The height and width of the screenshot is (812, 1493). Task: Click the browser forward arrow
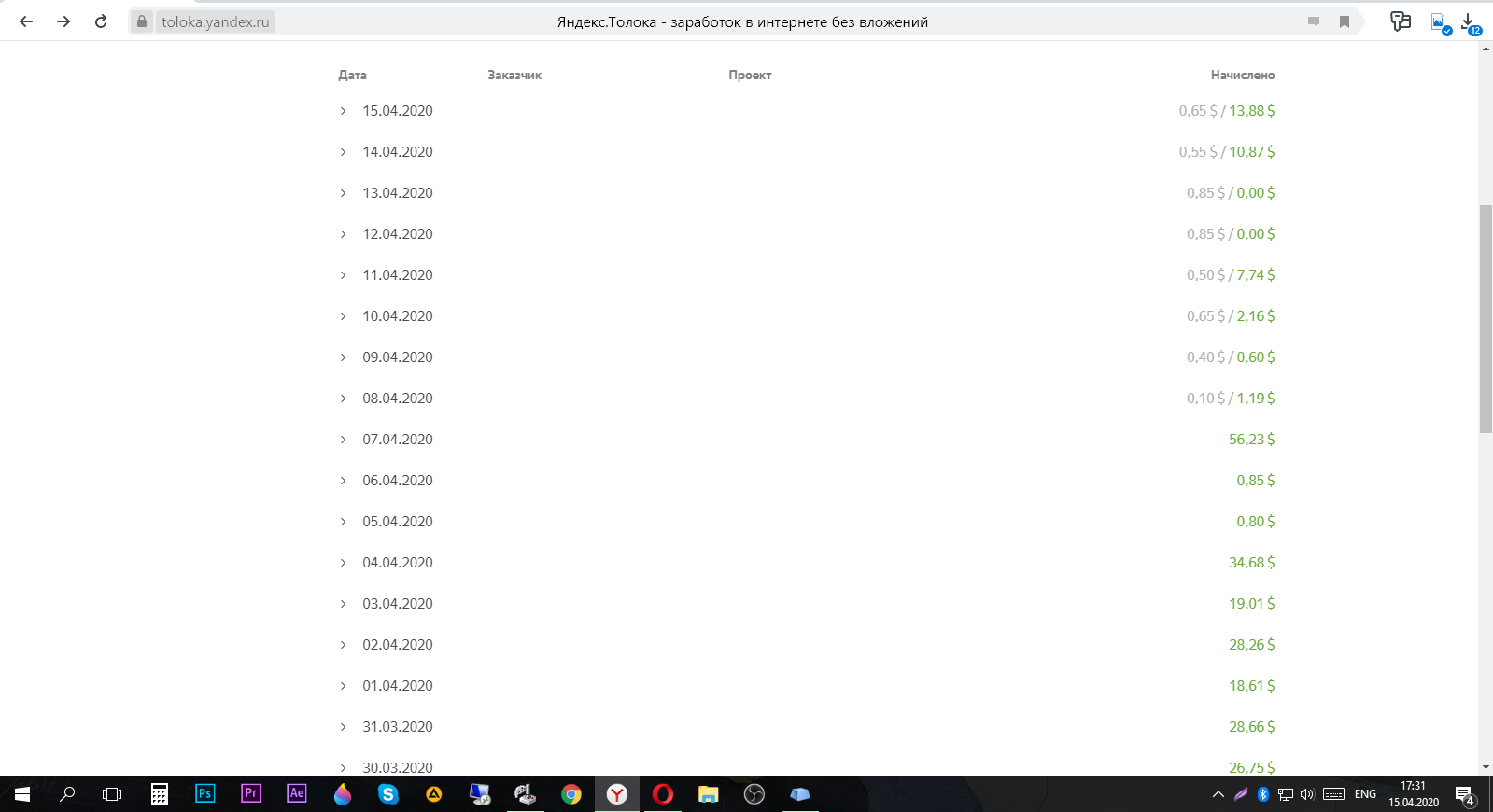[63, 21]
